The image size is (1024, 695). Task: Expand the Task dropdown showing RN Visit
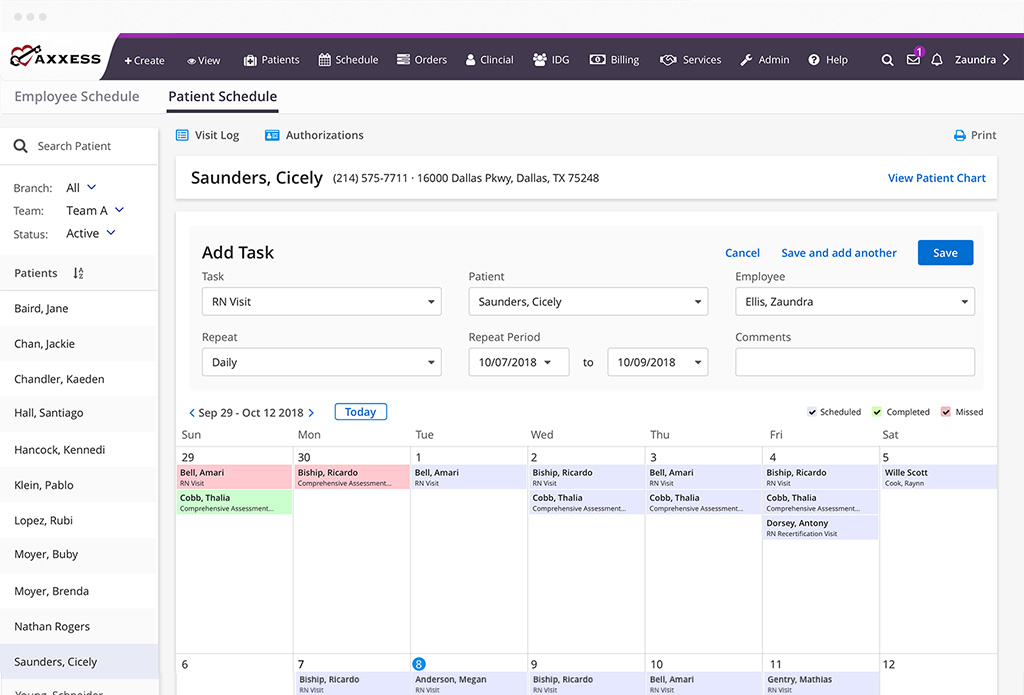(321, 301)
